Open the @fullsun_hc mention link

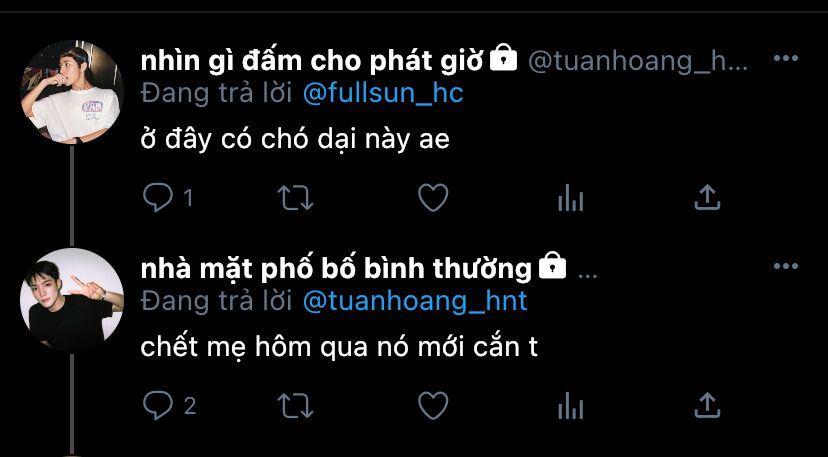[383, 94]
